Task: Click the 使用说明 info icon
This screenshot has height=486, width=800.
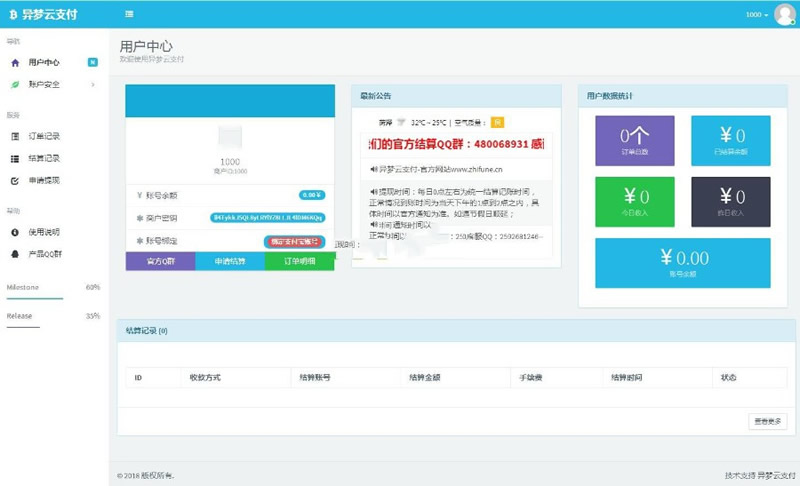Action: (15, 232)
